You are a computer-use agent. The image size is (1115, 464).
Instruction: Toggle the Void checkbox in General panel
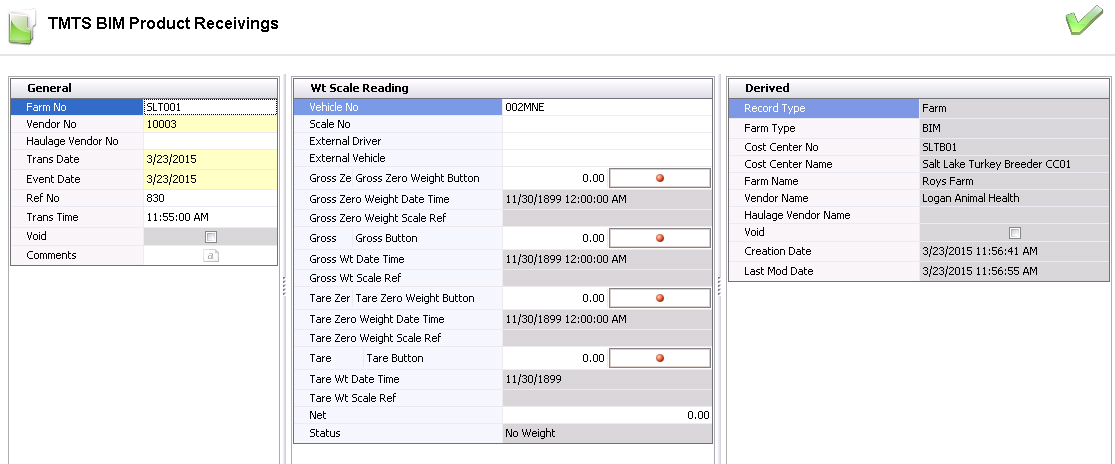210,237
